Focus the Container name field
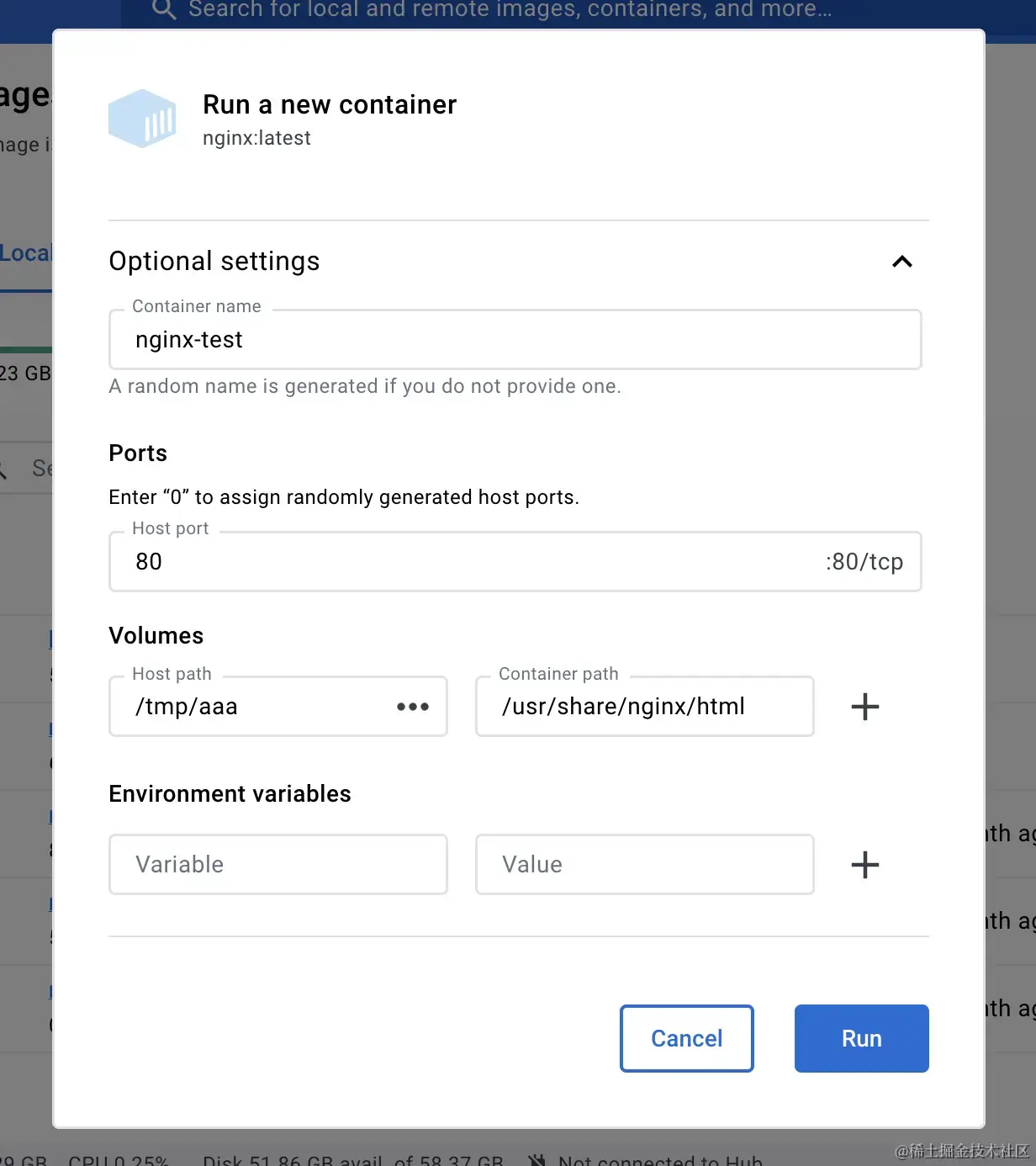Viewport: 1036px width, 1166px height. (515, 340)
